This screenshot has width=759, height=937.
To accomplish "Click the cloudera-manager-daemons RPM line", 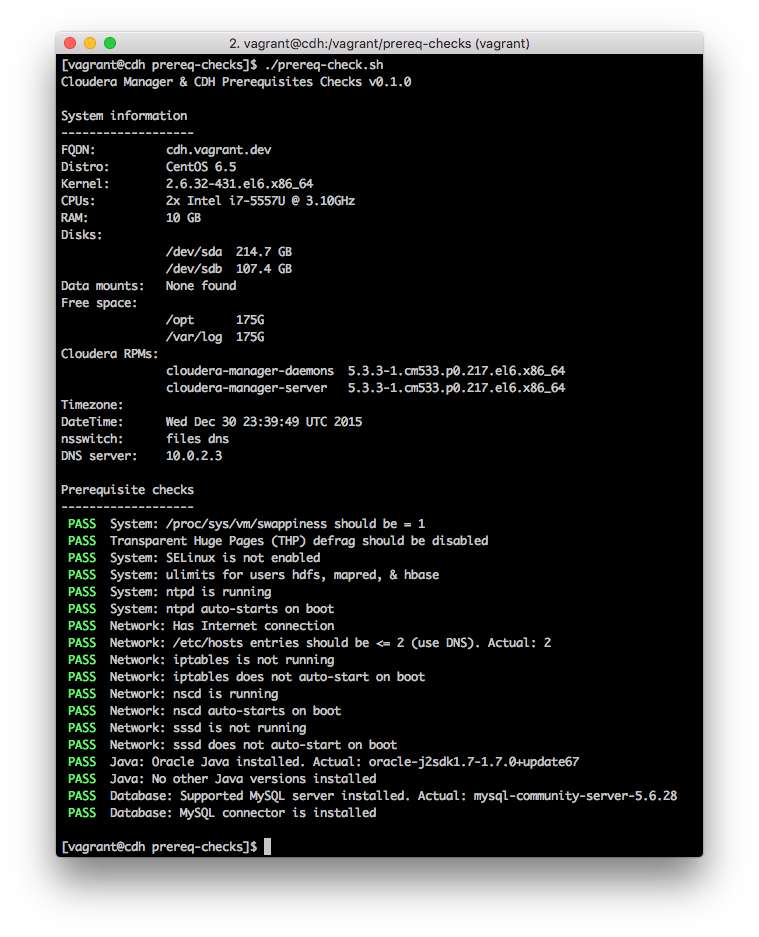I will [x=365, y=371].
